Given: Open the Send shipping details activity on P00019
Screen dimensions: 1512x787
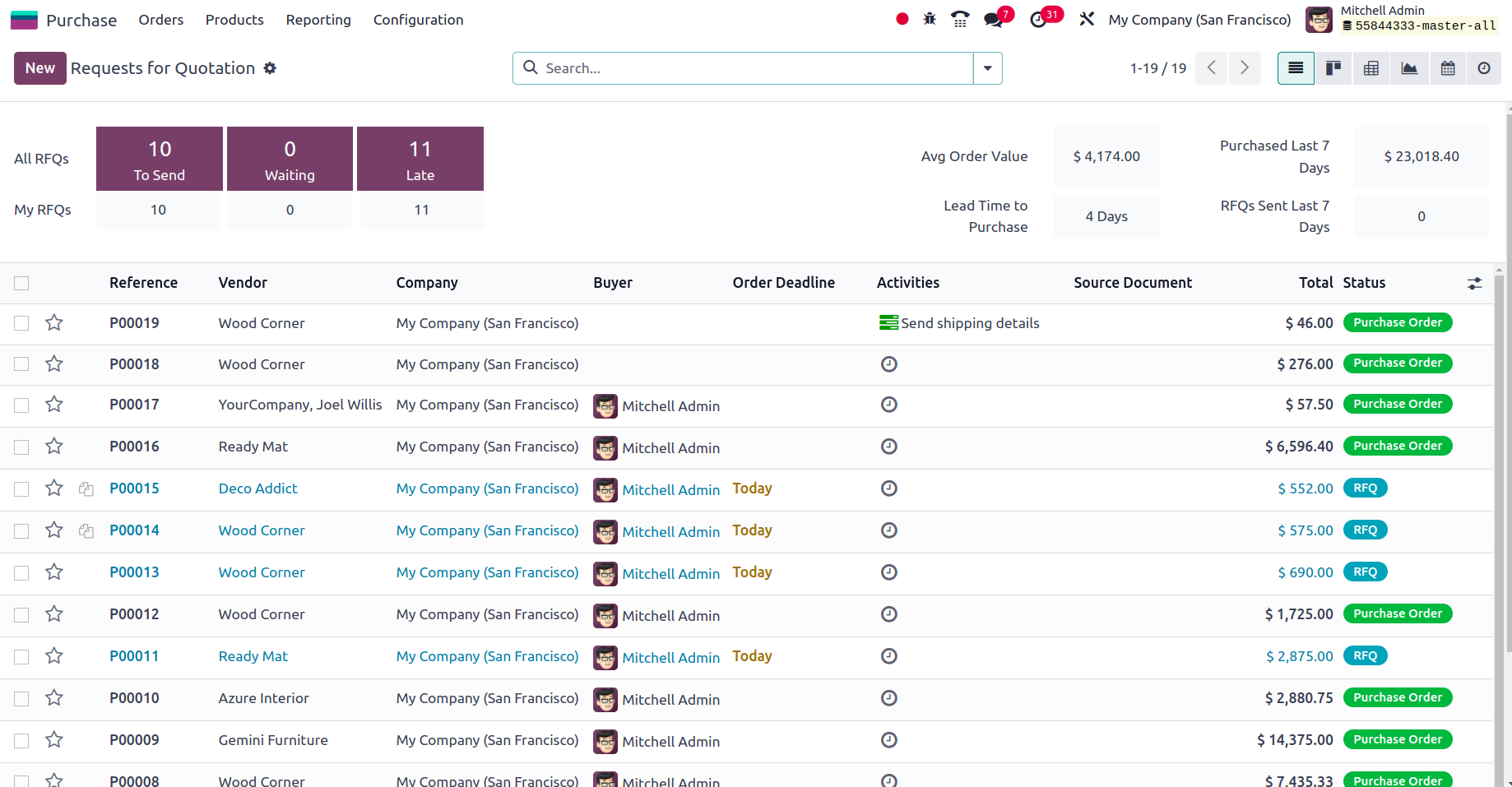Looking at the screenshot, I should coord(969,322).
